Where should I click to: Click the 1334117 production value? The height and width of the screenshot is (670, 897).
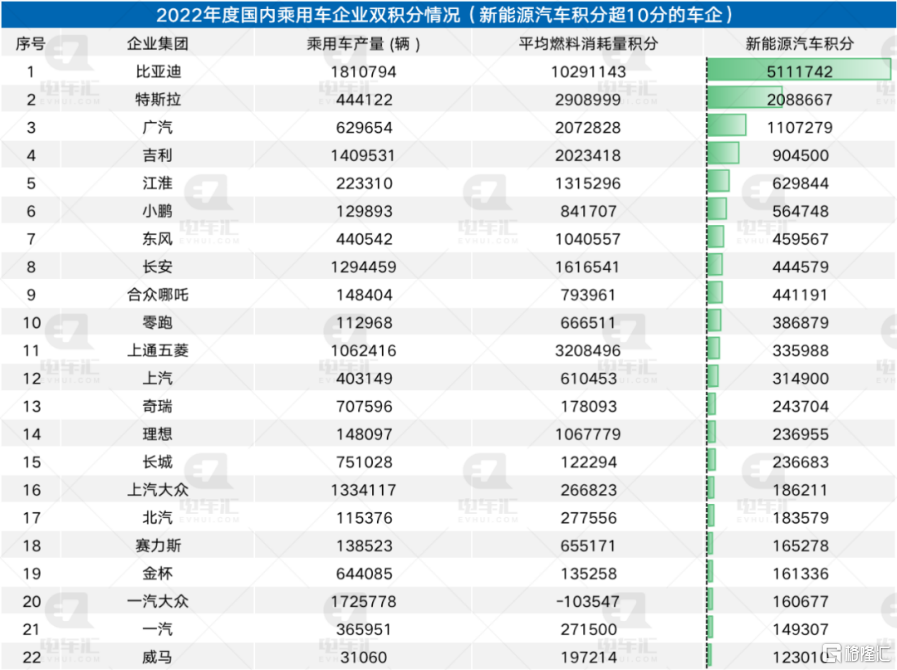[363, 490]
